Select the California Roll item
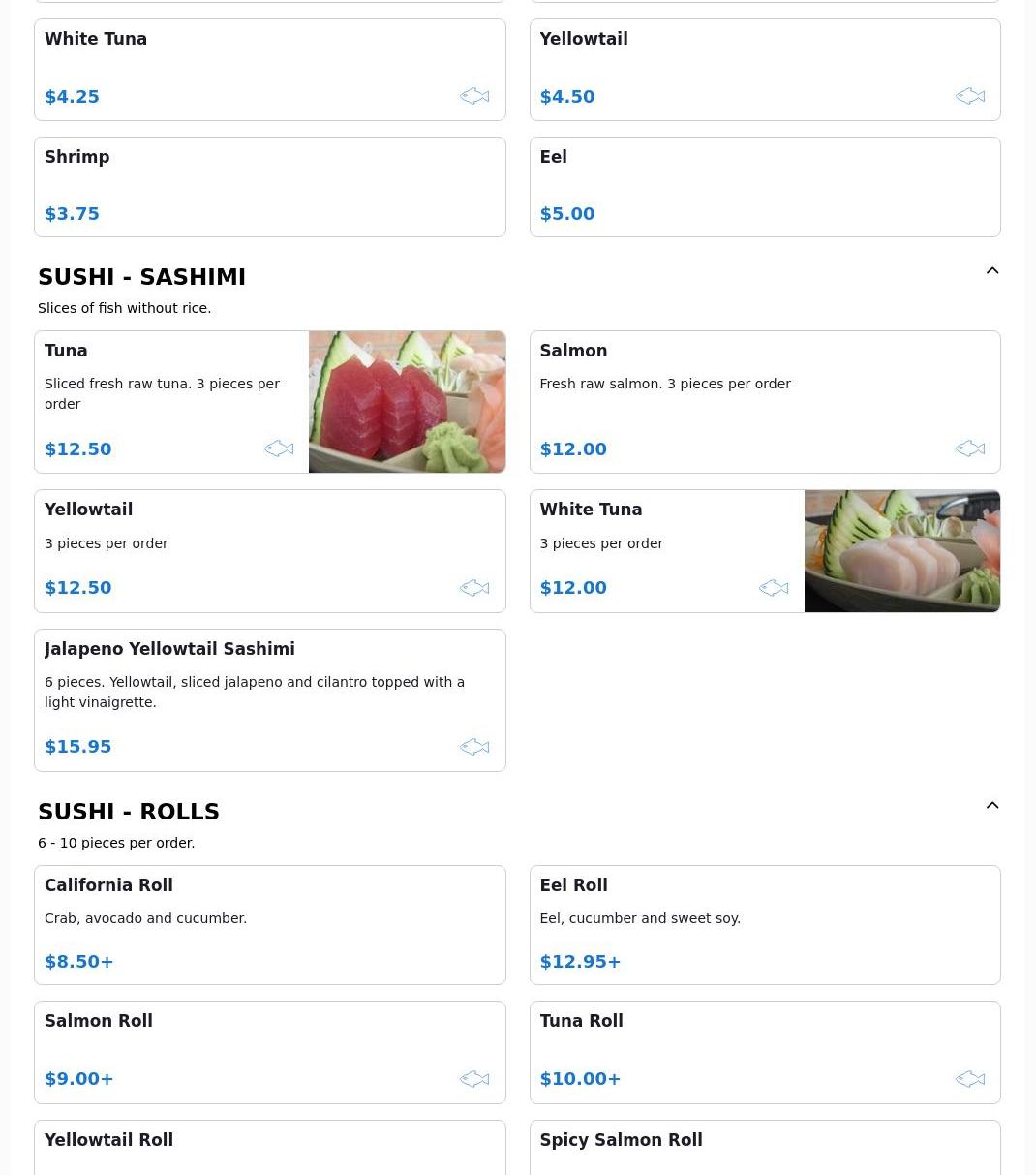The width and height of the screenshot is (1036, 1175). pyautogui.click(x=269, y=925)
